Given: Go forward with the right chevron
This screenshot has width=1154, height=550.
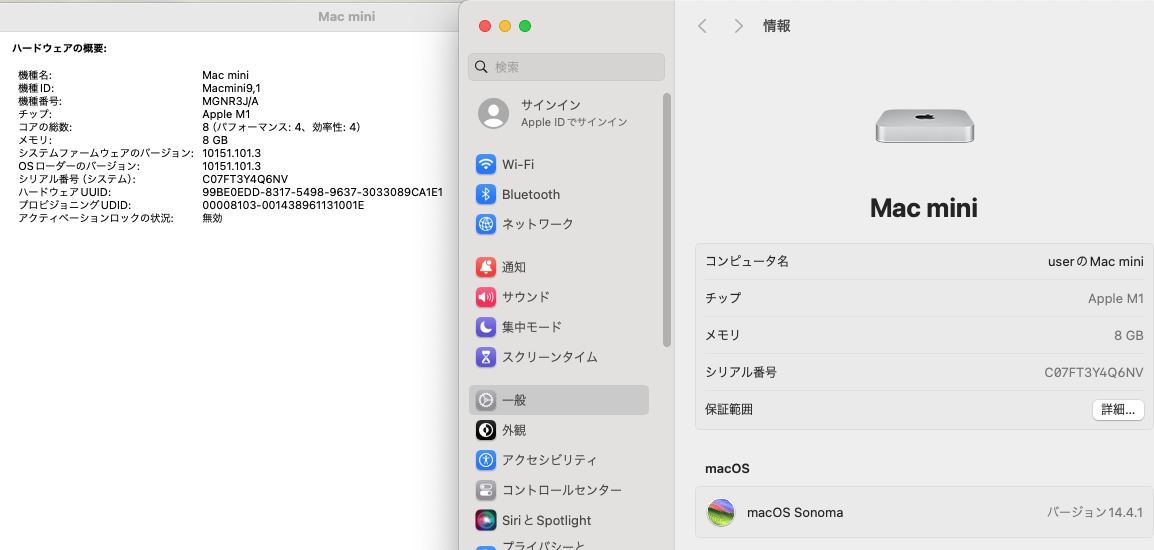Looking at the screenshot, I should click(738, 26).
